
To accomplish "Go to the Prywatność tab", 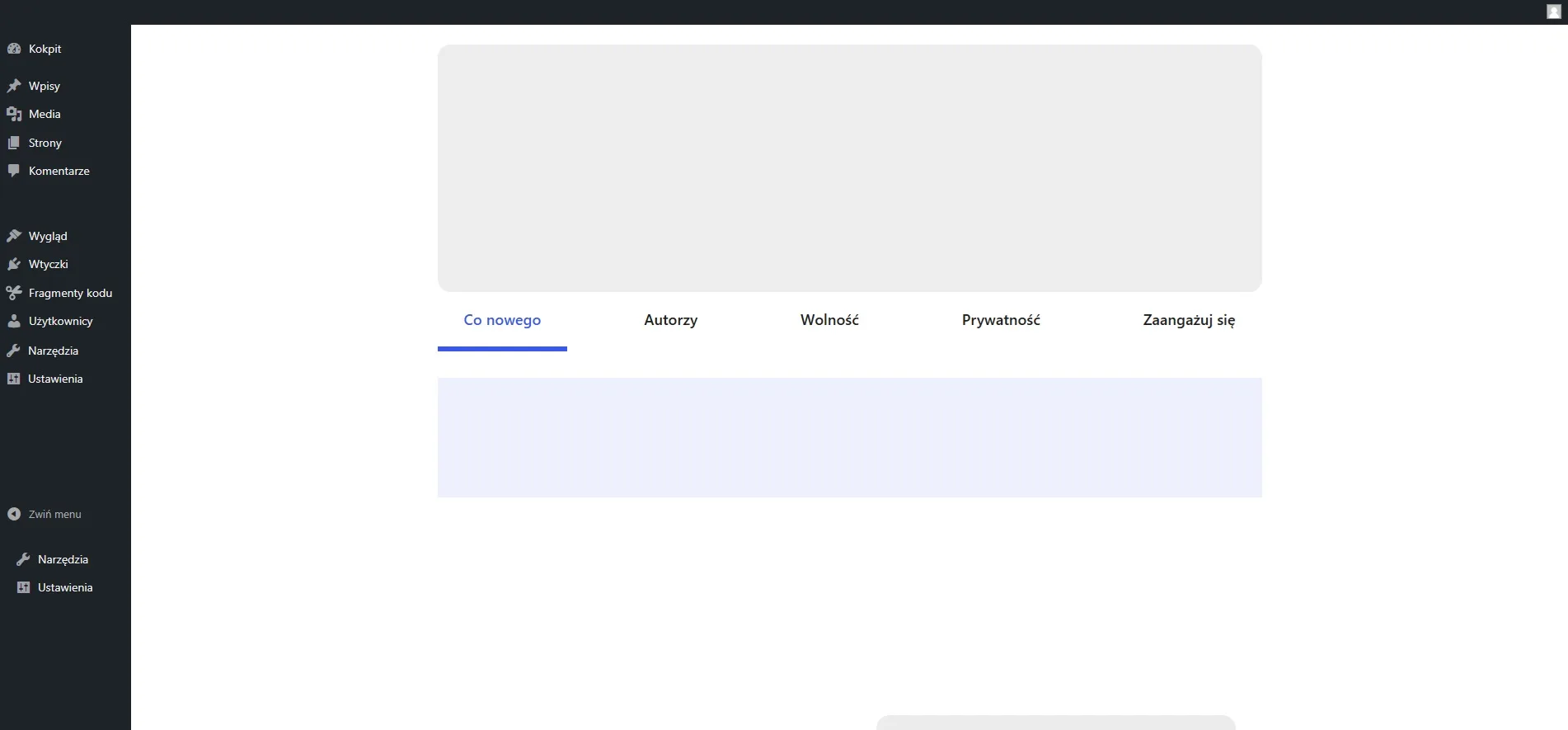I will coord(1001,320).
